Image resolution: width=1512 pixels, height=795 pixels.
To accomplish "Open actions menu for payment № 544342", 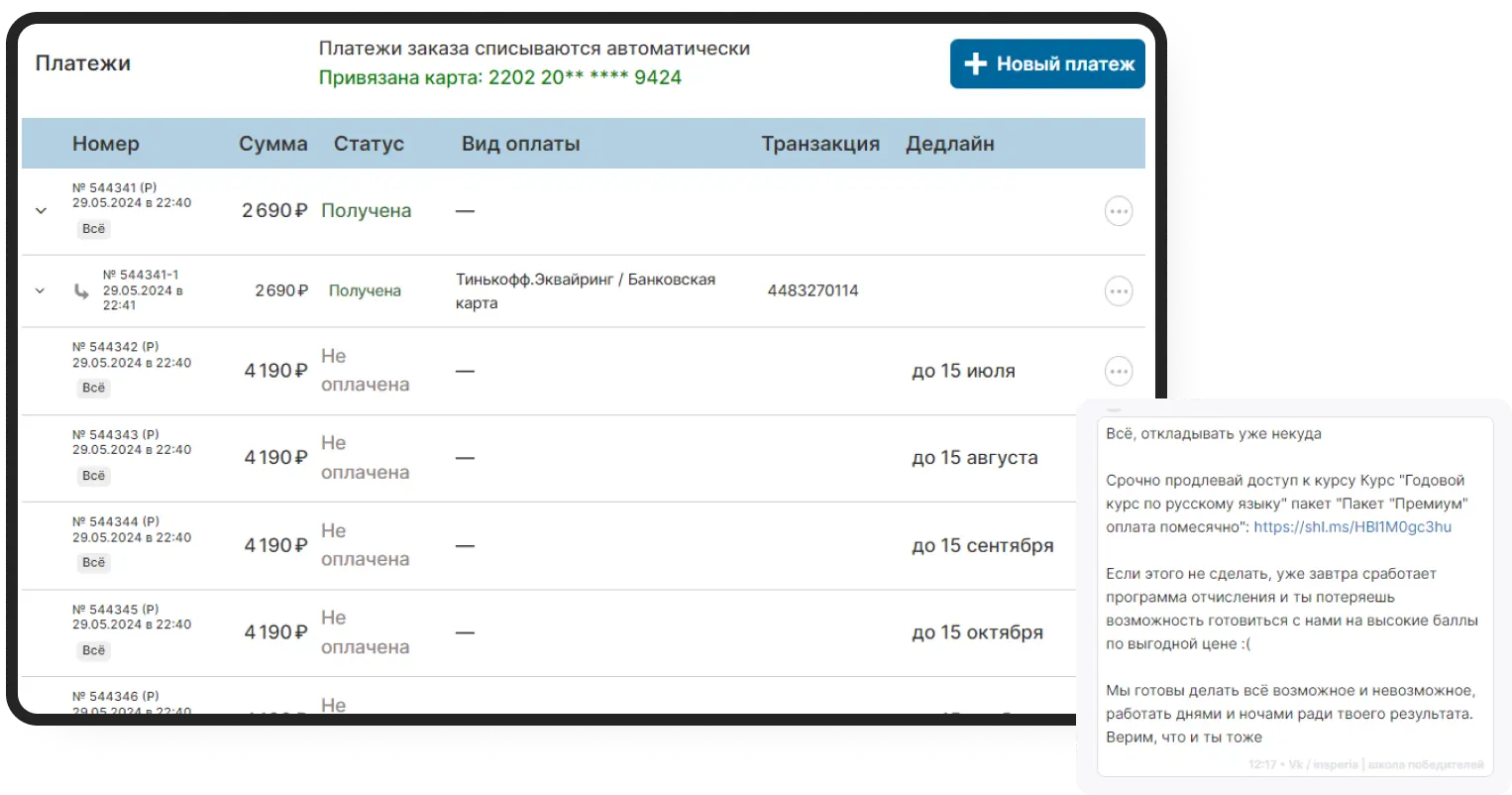I will point(1118,371).
